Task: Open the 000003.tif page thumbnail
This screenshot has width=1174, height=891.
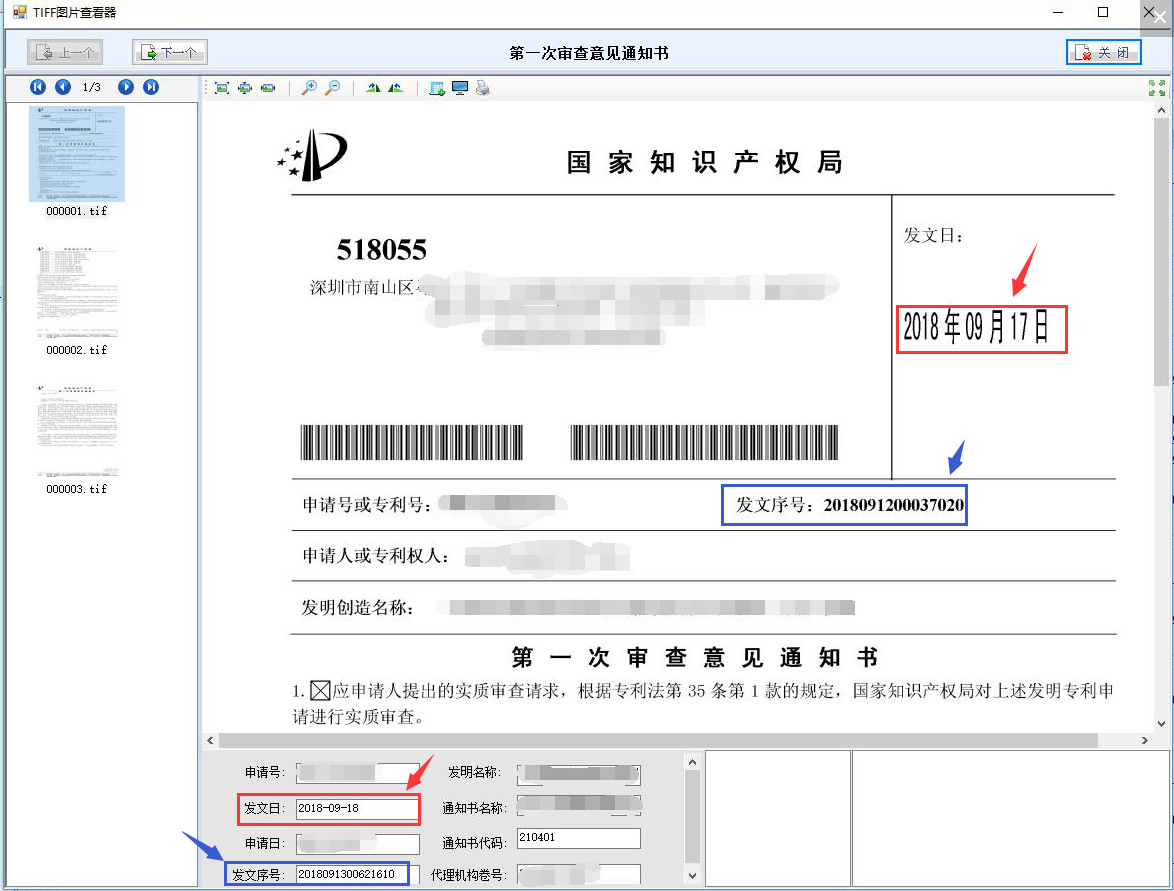Action: click(77, 431)
